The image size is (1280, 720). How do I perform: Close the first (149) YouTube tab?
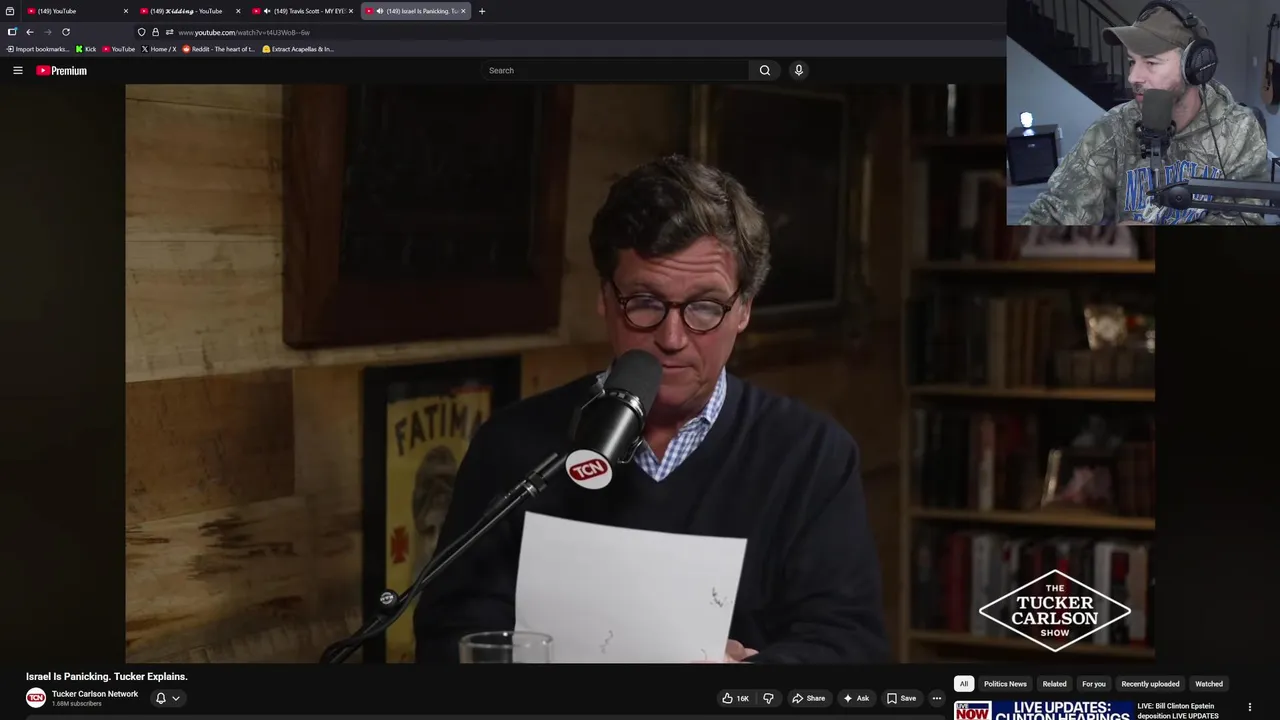pos(126,11)
